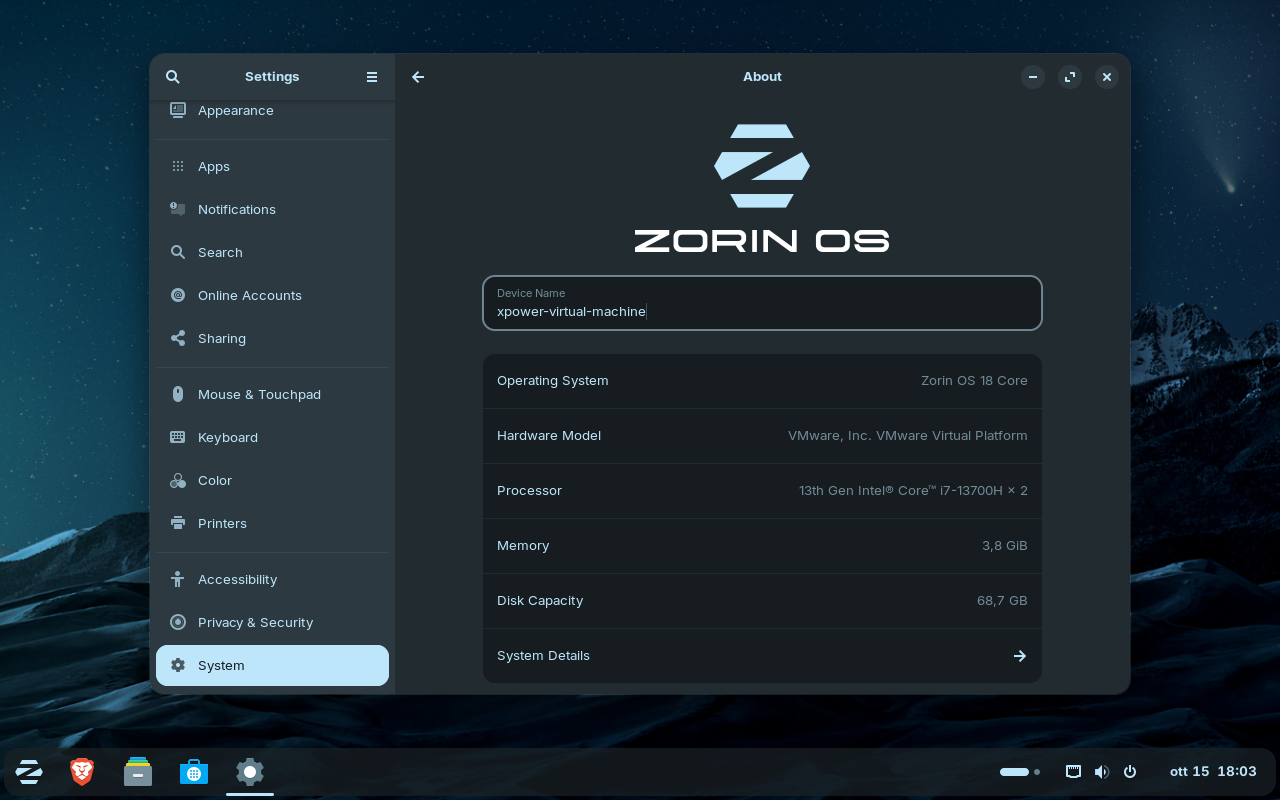Click the Zorin OS 18 Core value

[x=974, y=381]
